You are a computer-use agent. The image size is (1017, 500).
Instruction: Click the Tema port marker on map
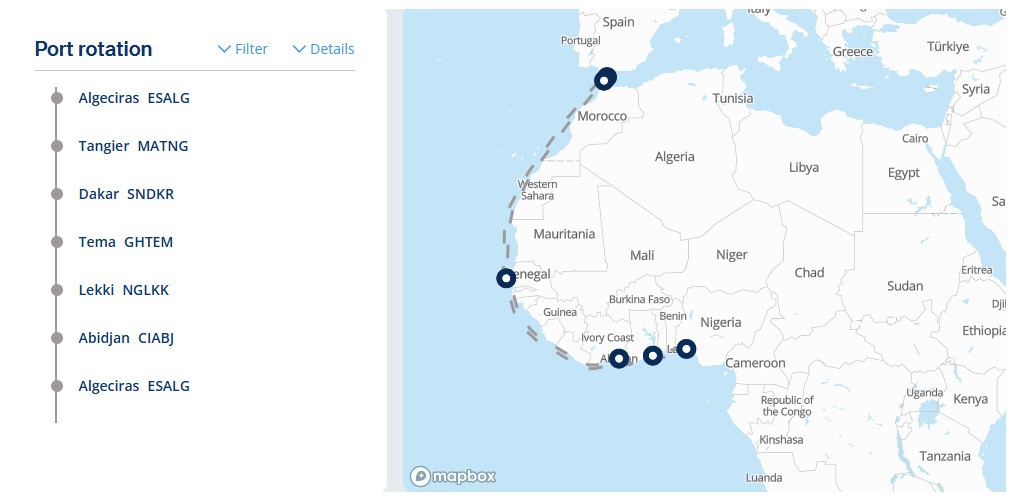click(x=652, y=355)
